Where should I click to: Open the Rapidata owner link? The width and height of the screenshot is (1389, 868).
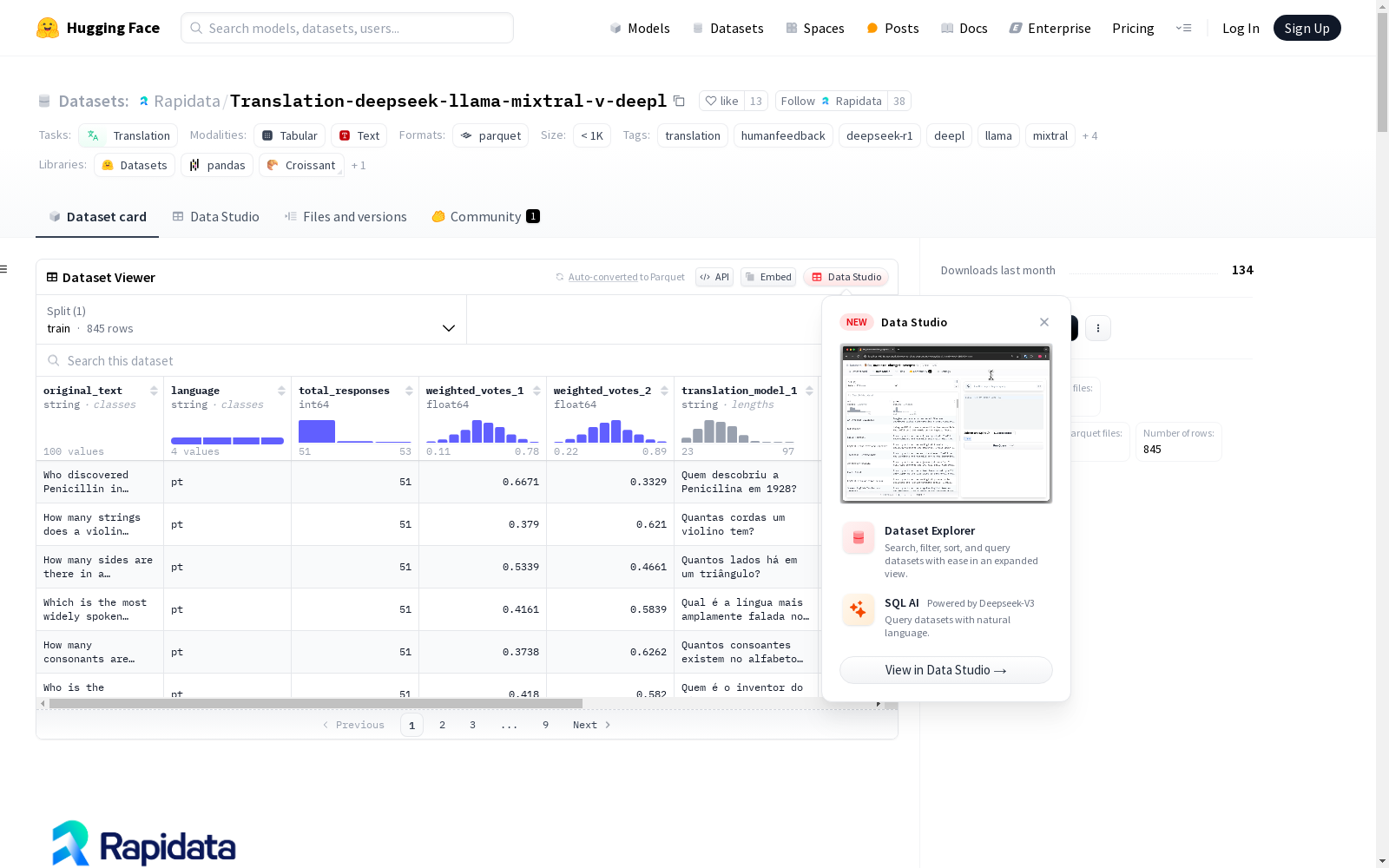187,101
